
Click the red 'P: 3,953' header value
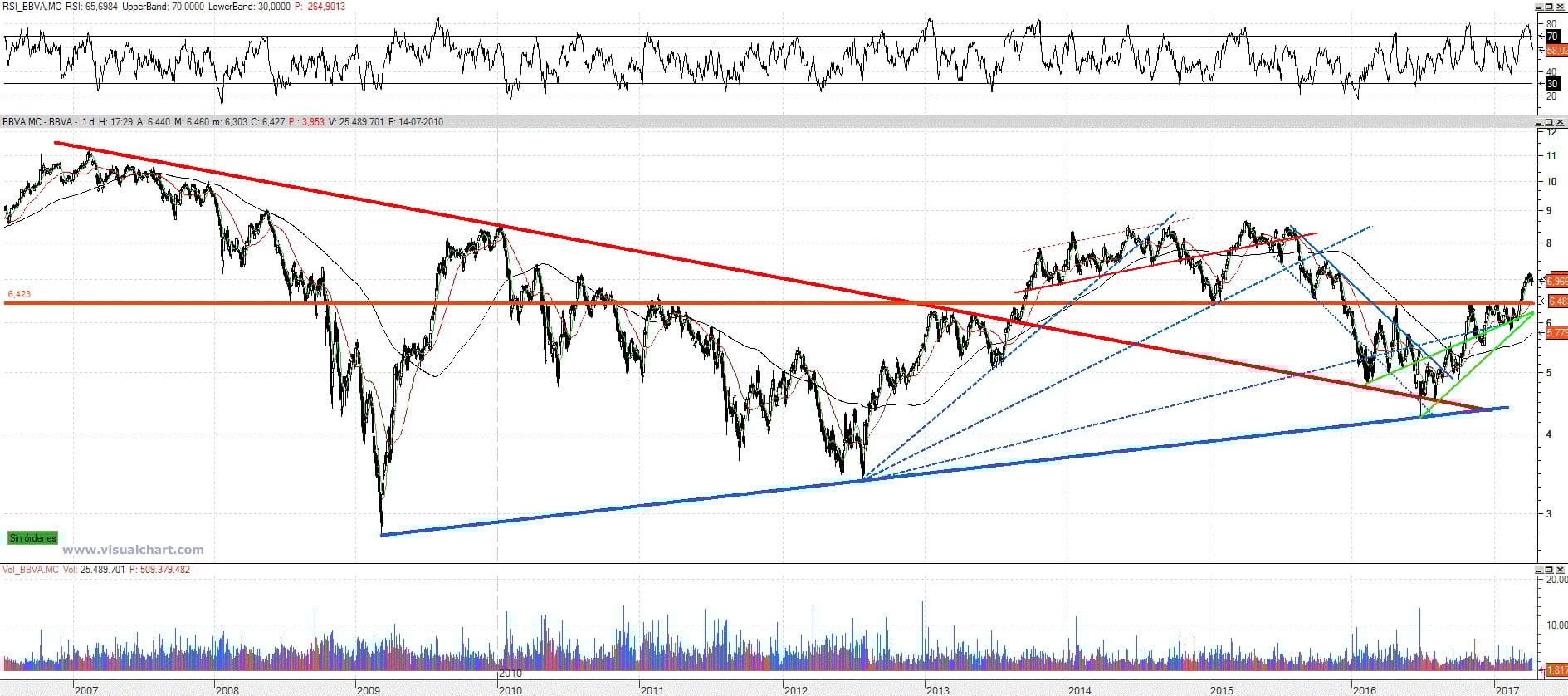click(306, 122)
